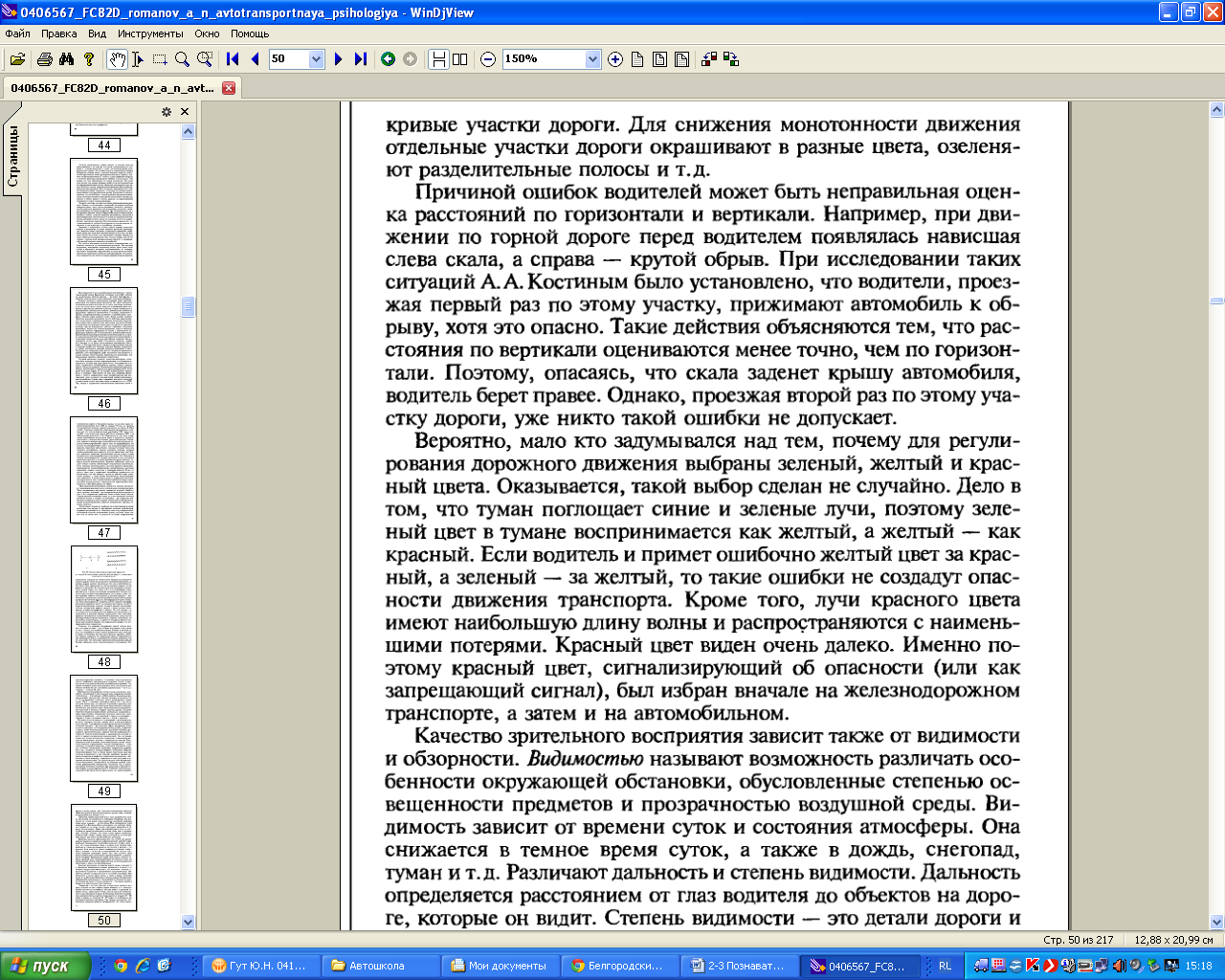Screen dimensions: 1225x980
Task: Click page size 12,88 x 20,99 см
Action: click(1174, 940)
